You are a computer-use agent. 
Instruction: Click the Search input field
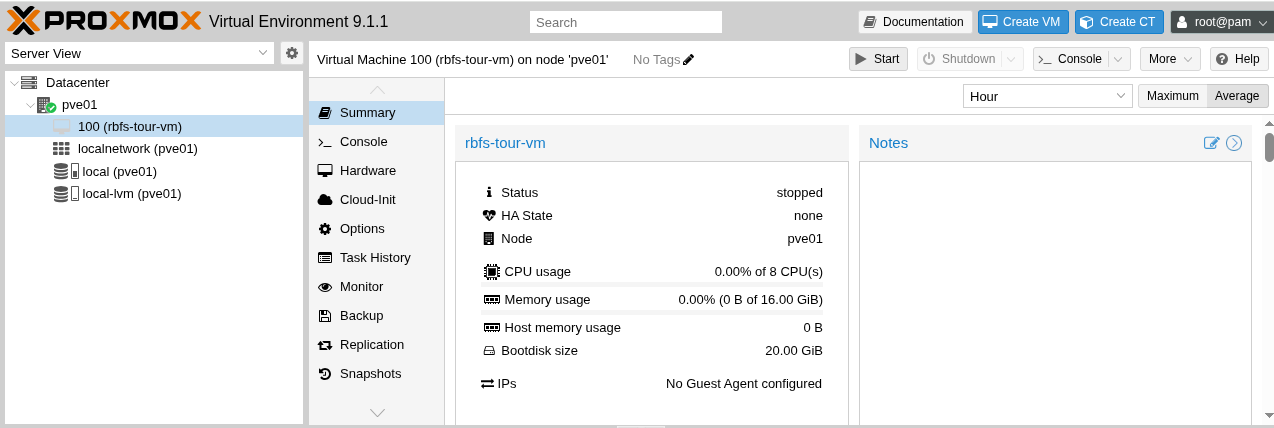626,22
